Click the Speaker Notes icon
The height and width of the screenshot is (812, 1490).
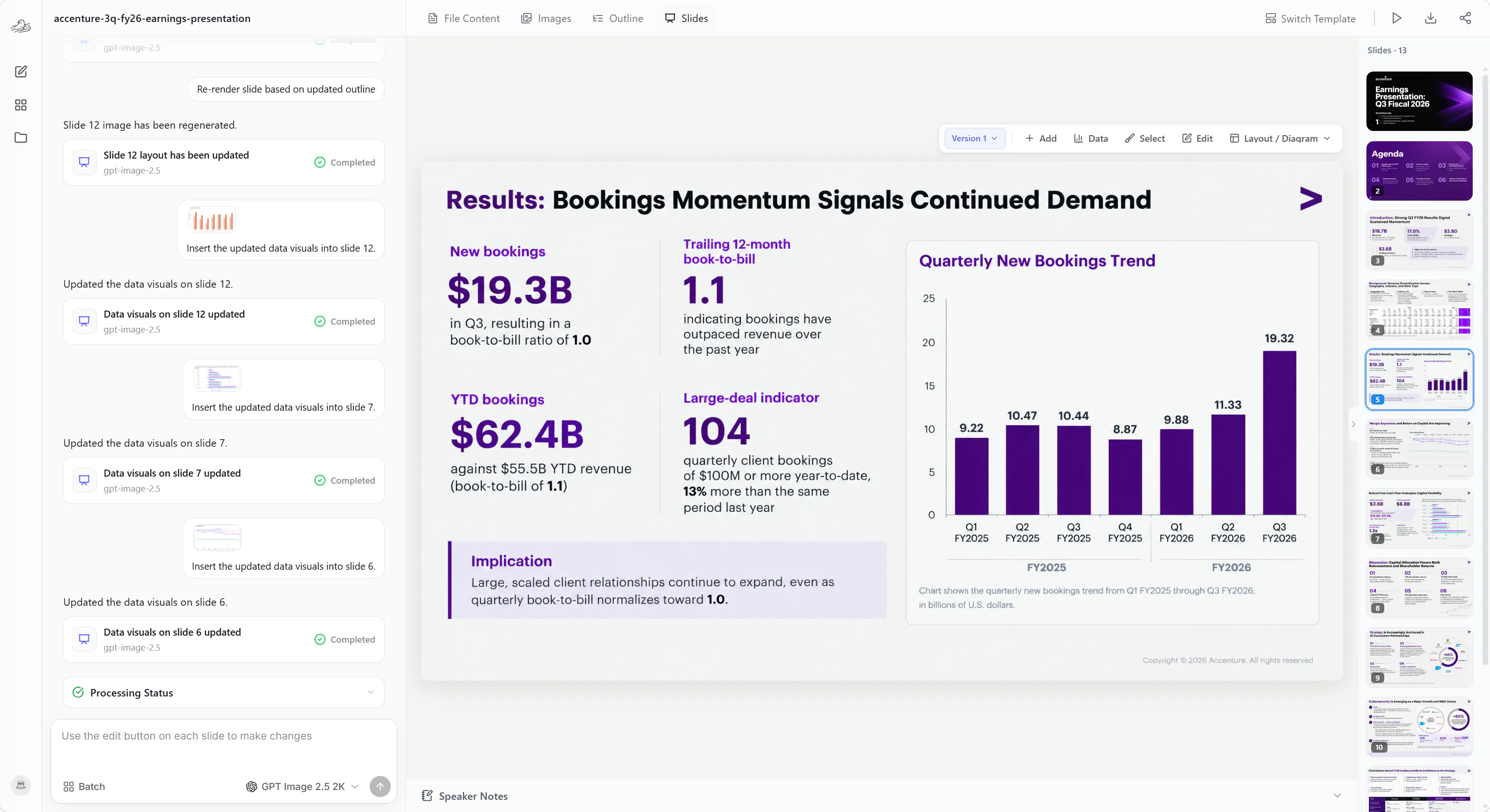[x=427, y=796]
